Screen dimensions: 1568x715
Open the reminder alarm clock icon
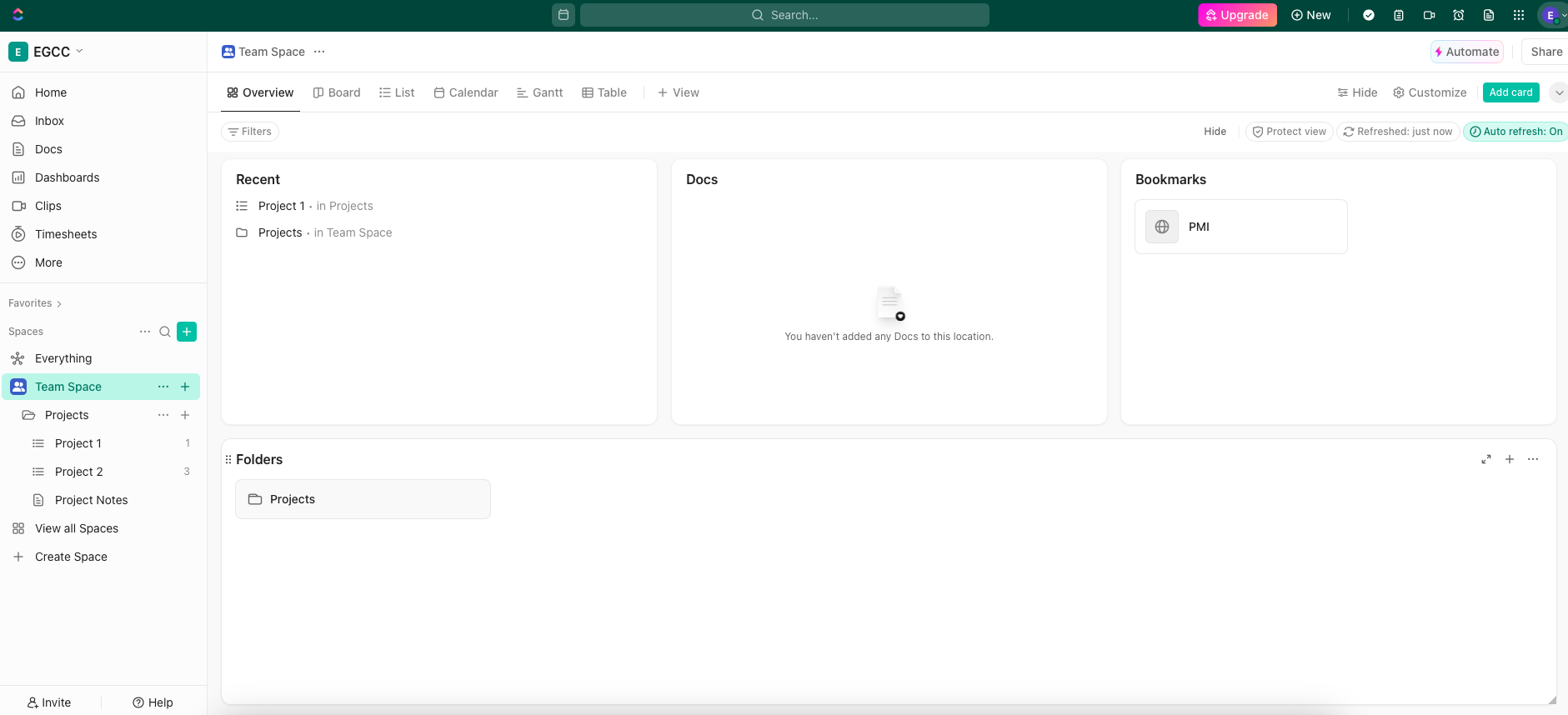[x=1459, y=15]
